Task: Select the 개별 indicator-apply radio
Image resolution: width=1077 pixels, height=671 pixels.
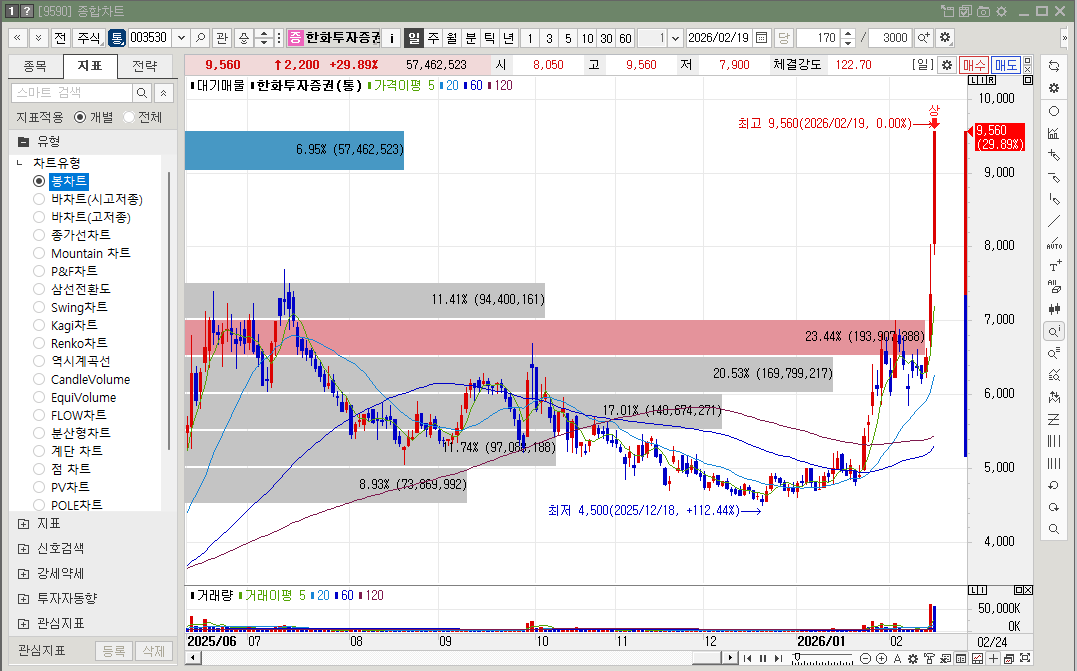Action: 80,117
